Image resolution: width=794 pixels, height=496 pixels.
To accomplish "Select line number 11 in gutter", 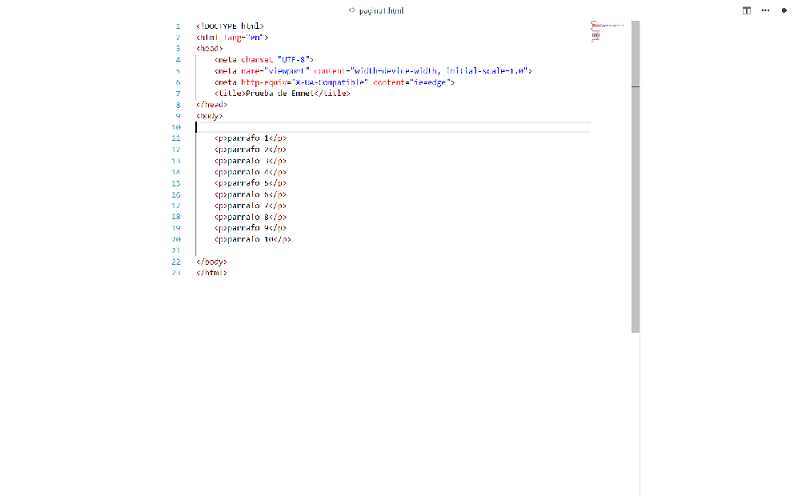I will coord(176,138).
